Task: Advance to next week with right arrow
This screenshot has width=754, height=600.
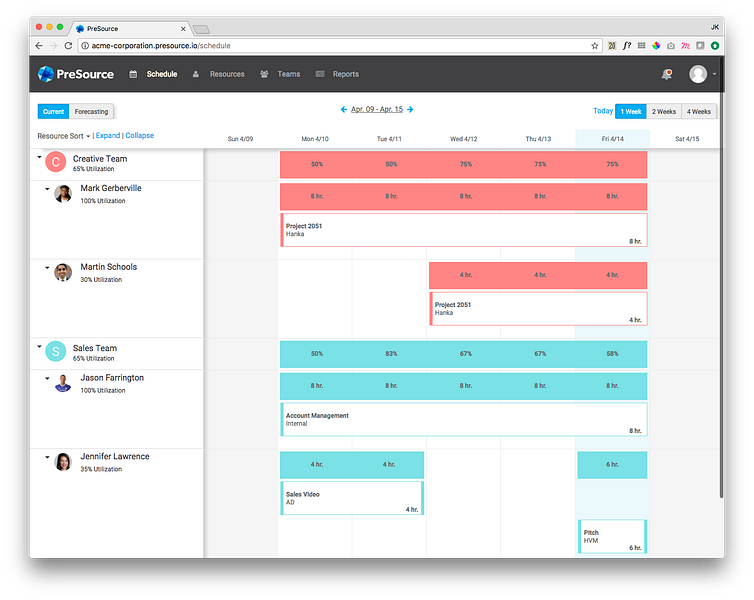Action: click(410, 110)
